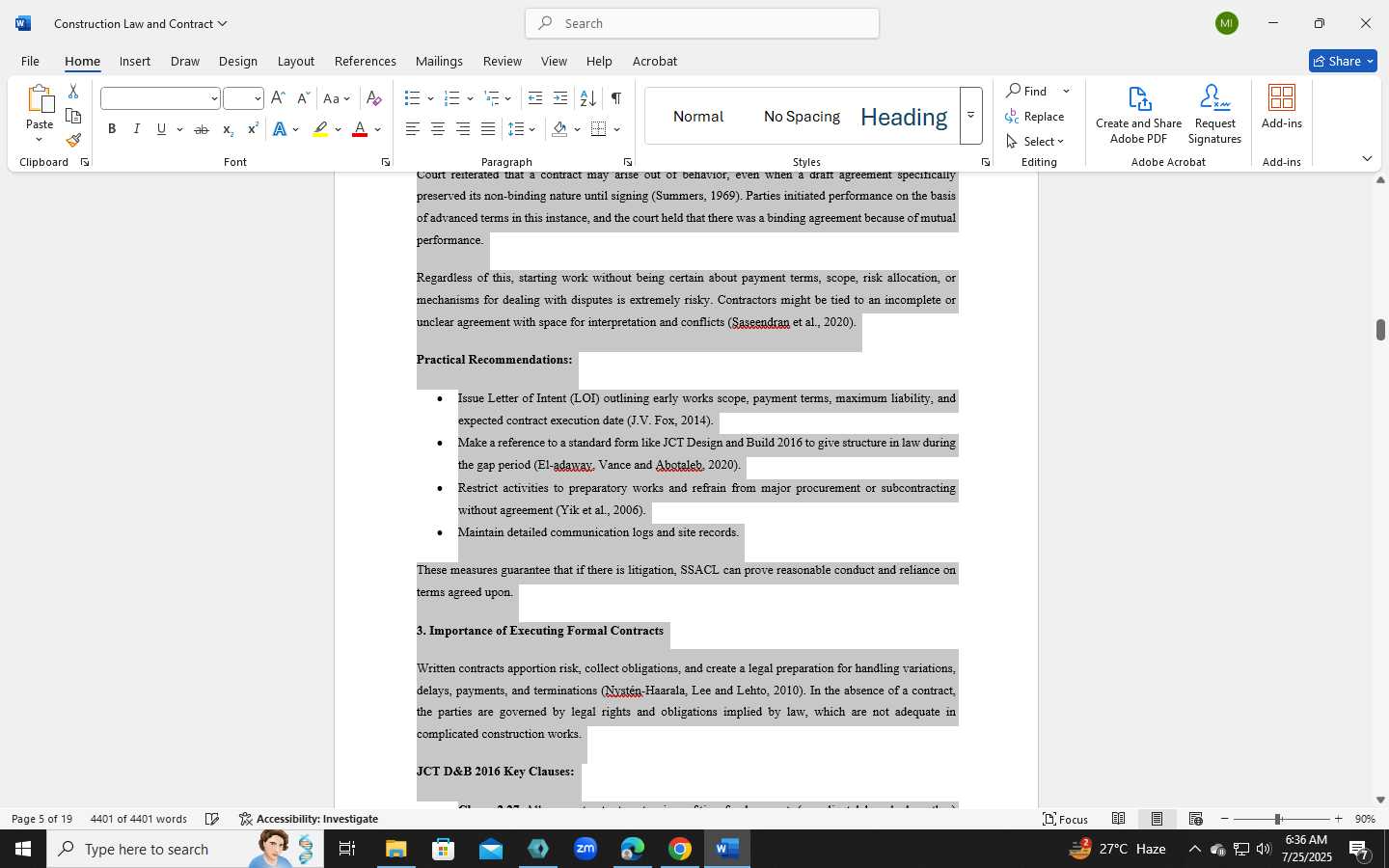Viewport: 1389px width, 868px height.
Task: Switch to the Design tab
Action: (237, 61)
